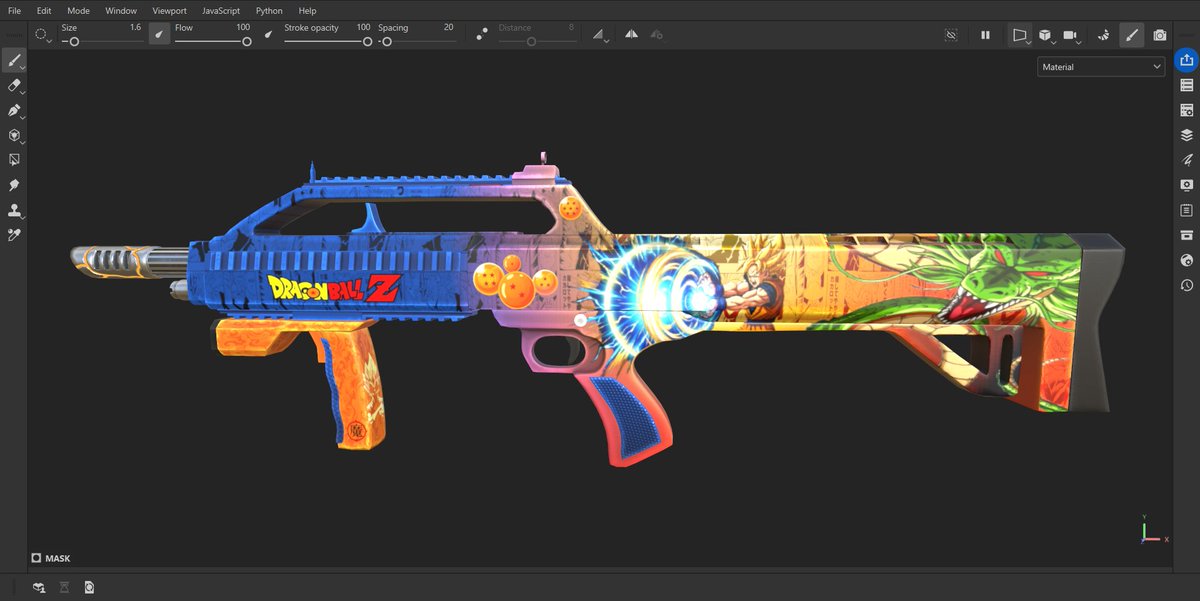
Task: Click first bottom status bar icon
Action: click(x=39, y=587)
